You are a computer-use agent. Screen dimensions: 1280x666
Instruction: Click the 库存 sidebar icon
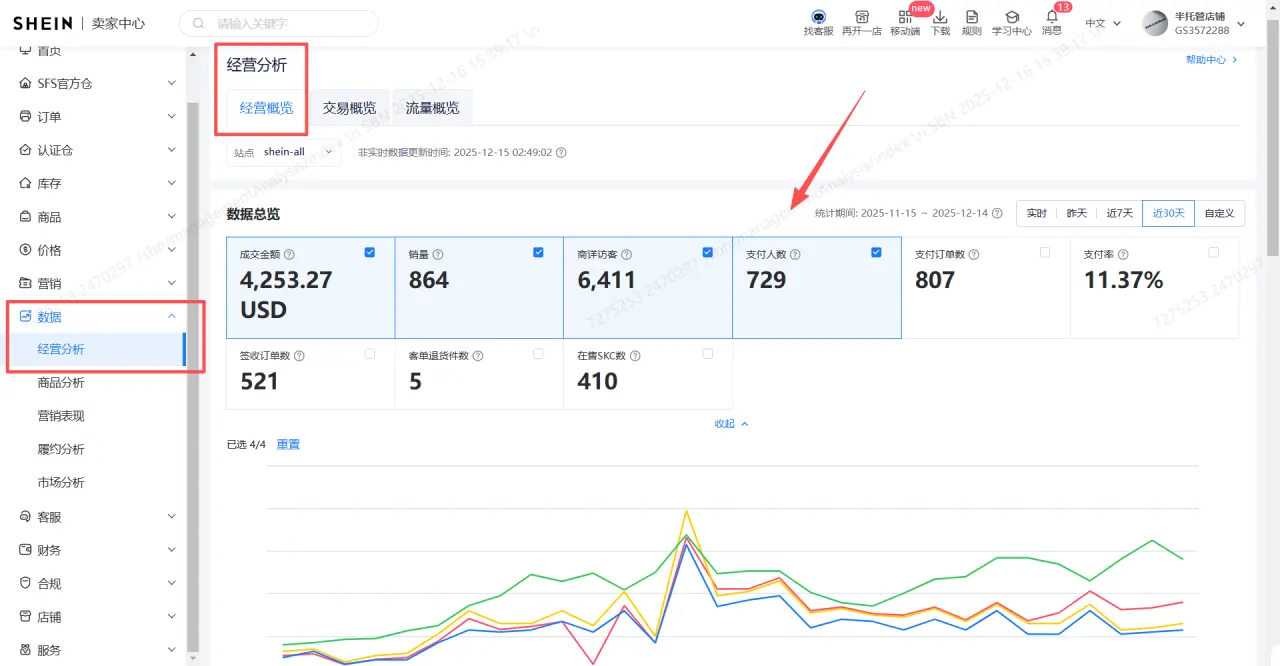click(x=26, y=184)
